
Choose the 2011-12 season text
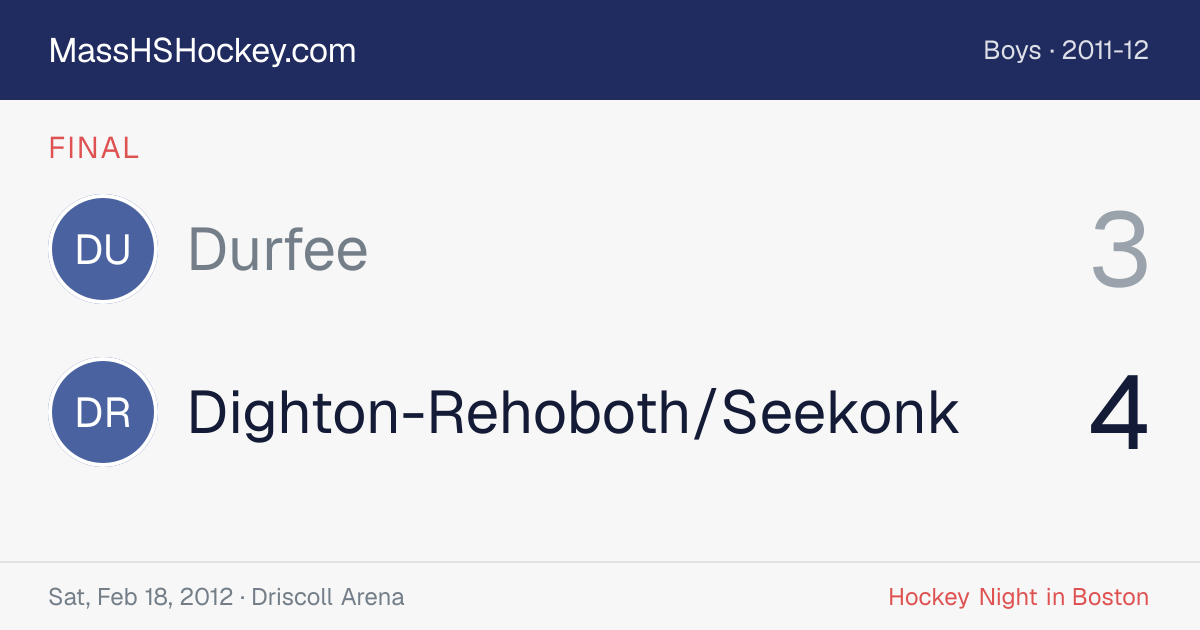(1105, 51)
